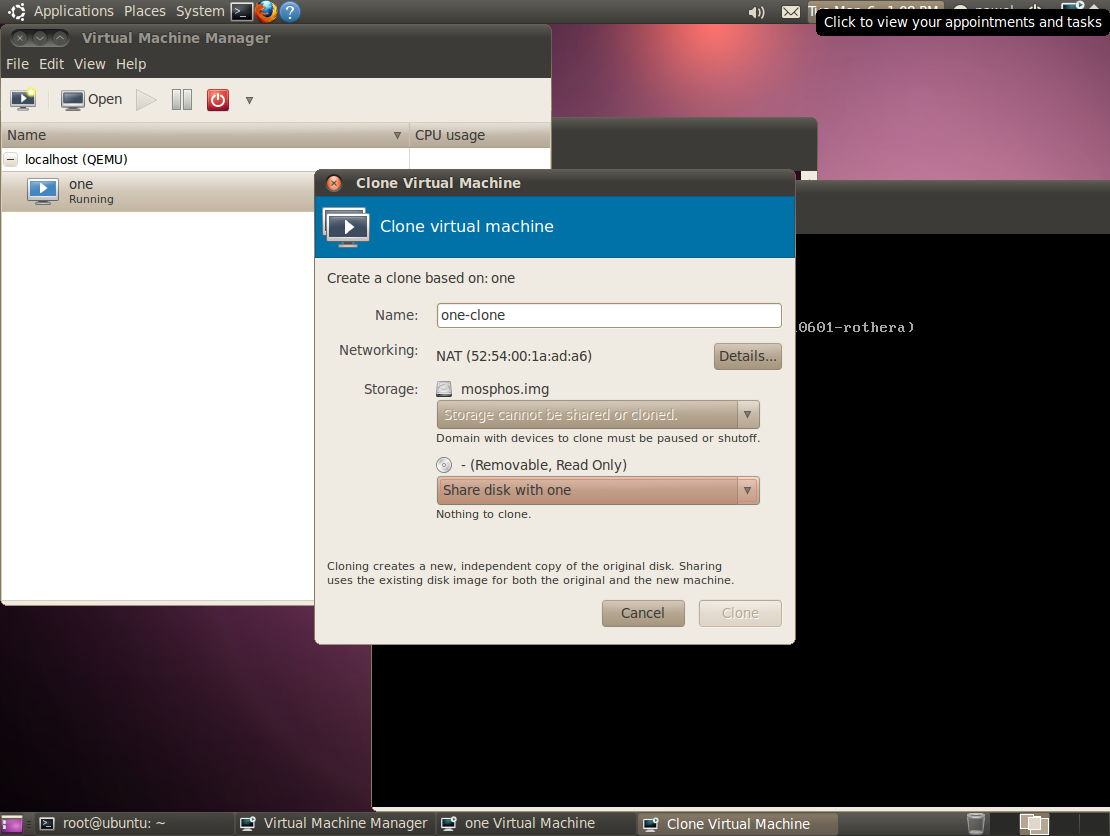Screen dimensions: 1110x836
Task: Click the blue help icon in panel
Action: [290, 12]
